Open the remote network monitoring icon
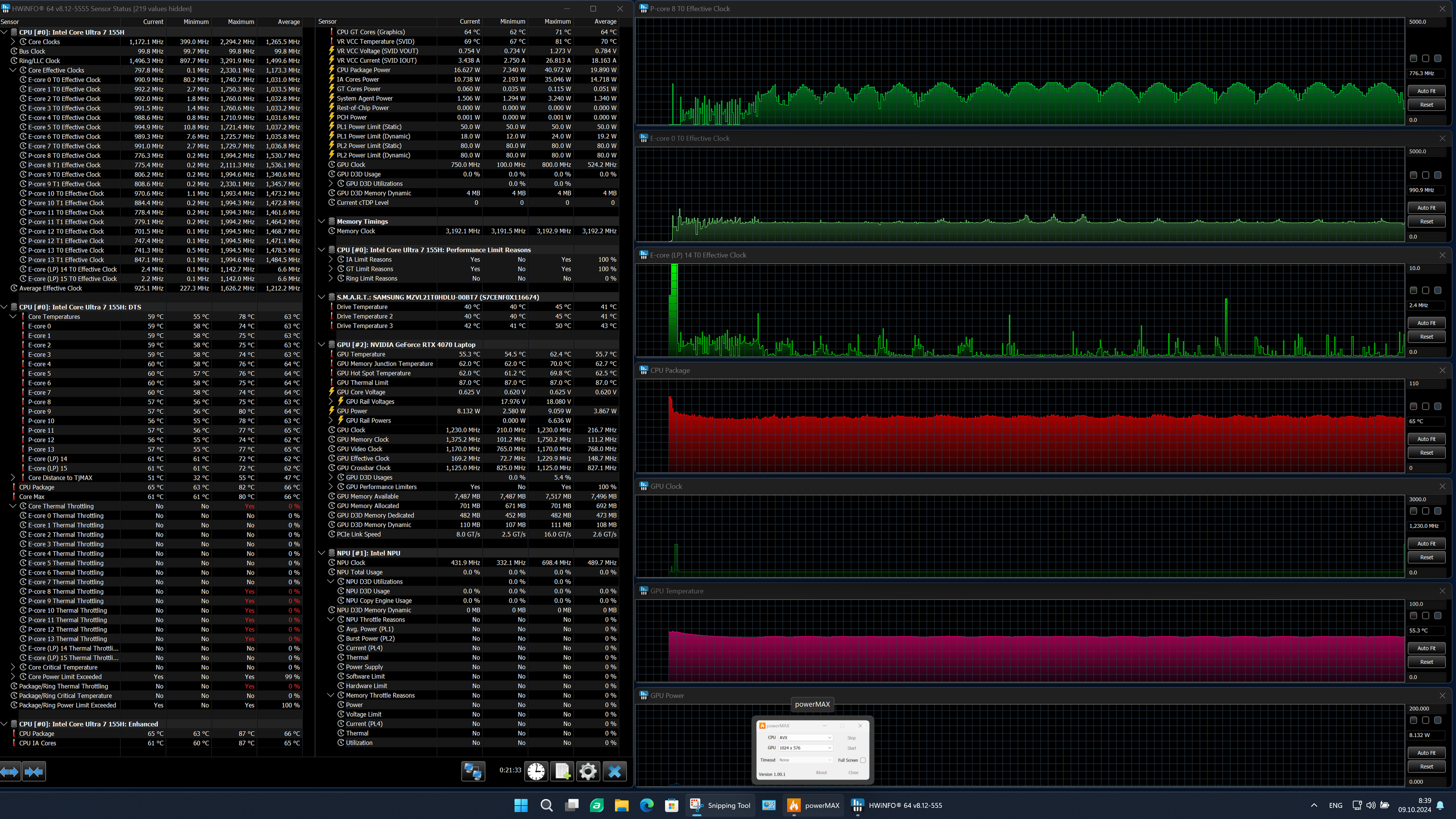 tap(473, 771)
